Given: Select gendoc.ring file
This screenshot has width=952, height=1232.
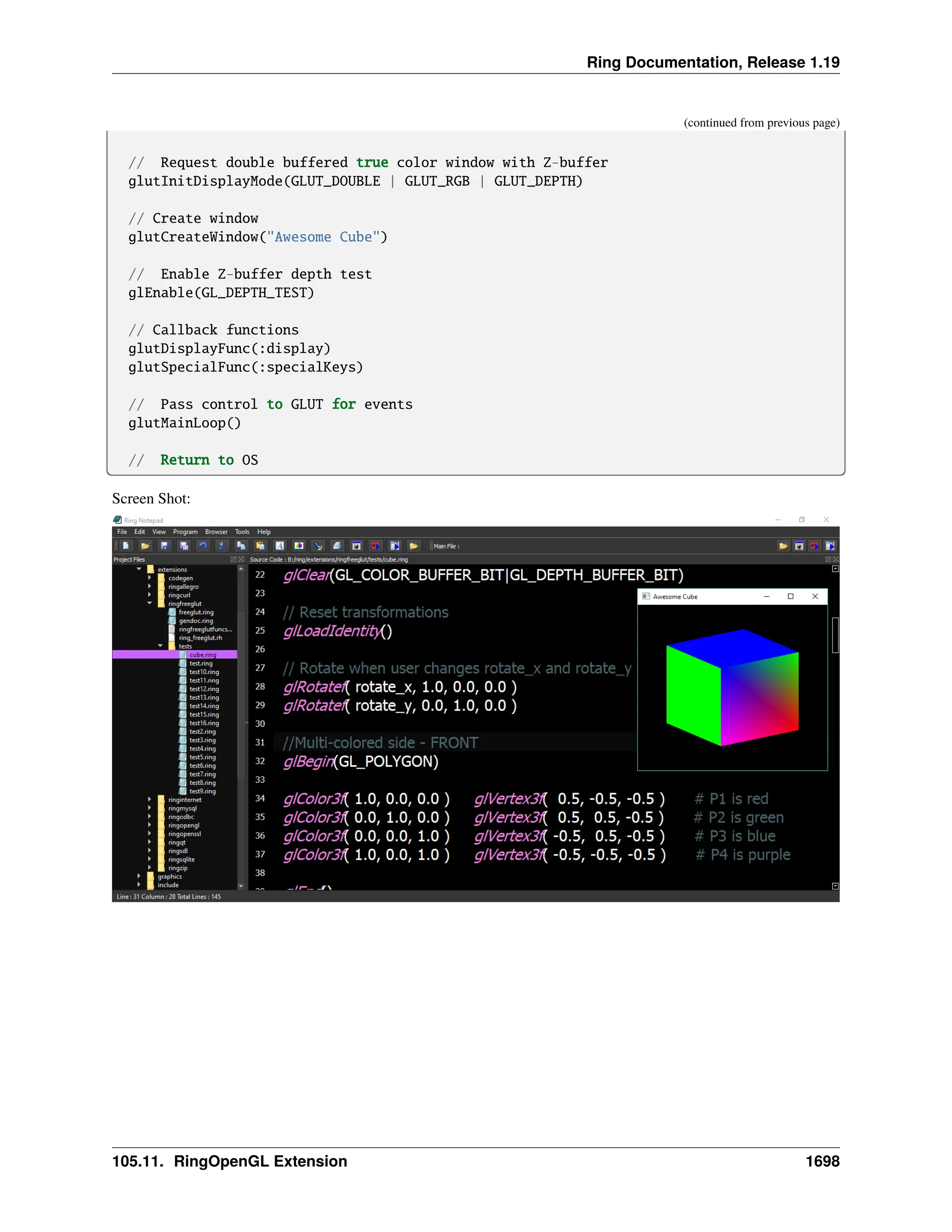Looking at the screenshot, I should point(196,621).
